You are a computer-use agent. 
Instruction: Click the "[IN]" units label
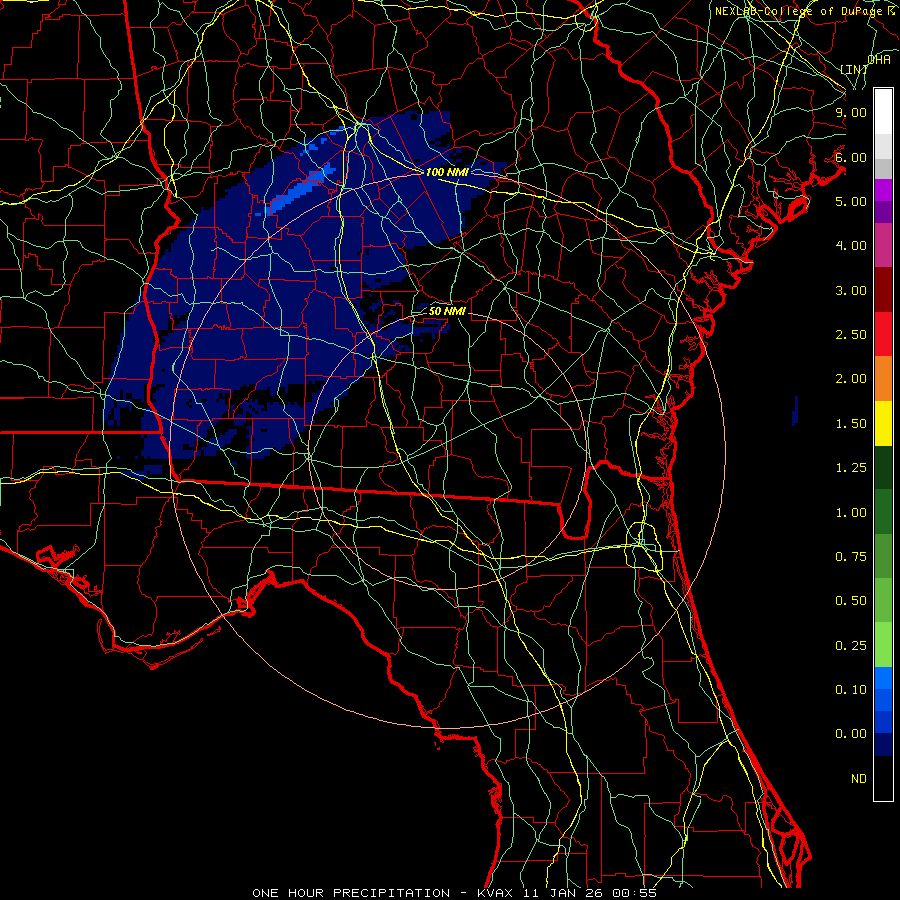coord(853,69)
